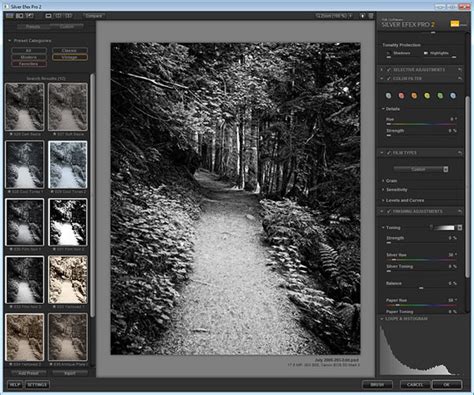This screenshot has width=474, height=395.
Task: Reset Finishing Adjustments section arrow
Action: pyautogui.click(x=460, y=211)
